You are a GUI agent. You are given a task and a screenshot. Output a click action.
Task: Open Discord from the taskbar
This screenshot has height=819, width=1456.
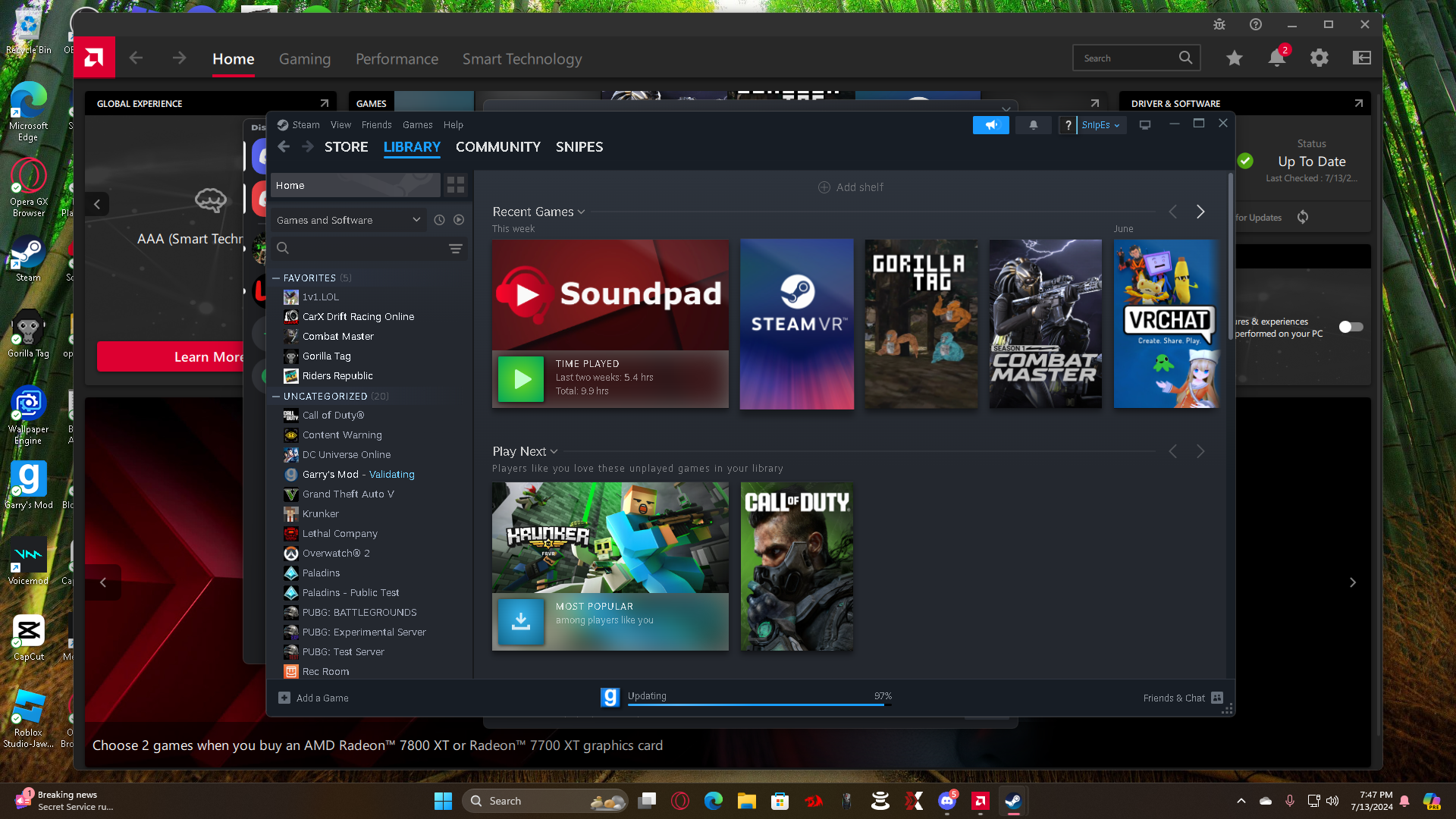click(947, 801)
